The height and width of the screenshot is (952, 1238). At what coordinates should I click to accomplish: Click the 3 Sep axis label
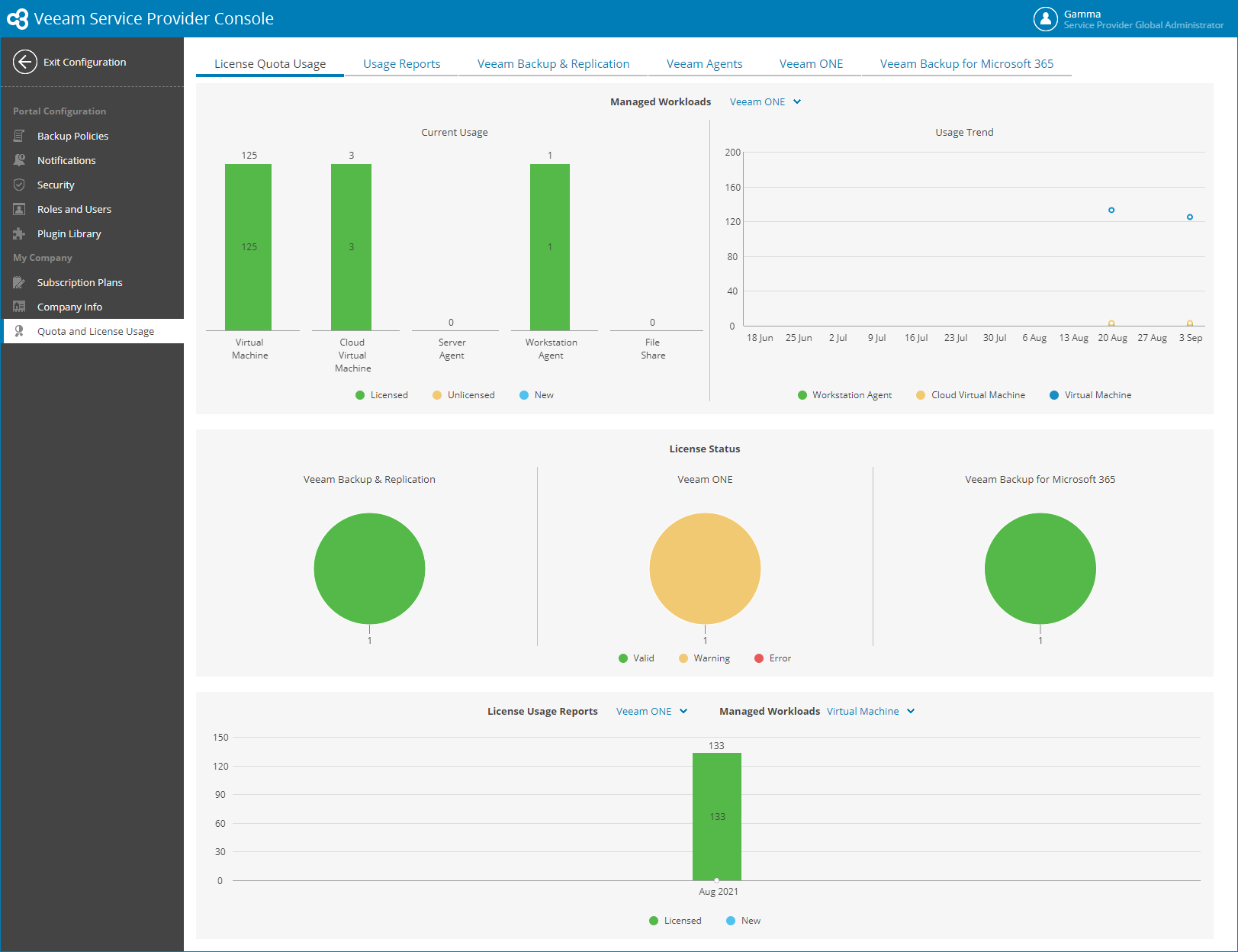tap(1191, 338)
